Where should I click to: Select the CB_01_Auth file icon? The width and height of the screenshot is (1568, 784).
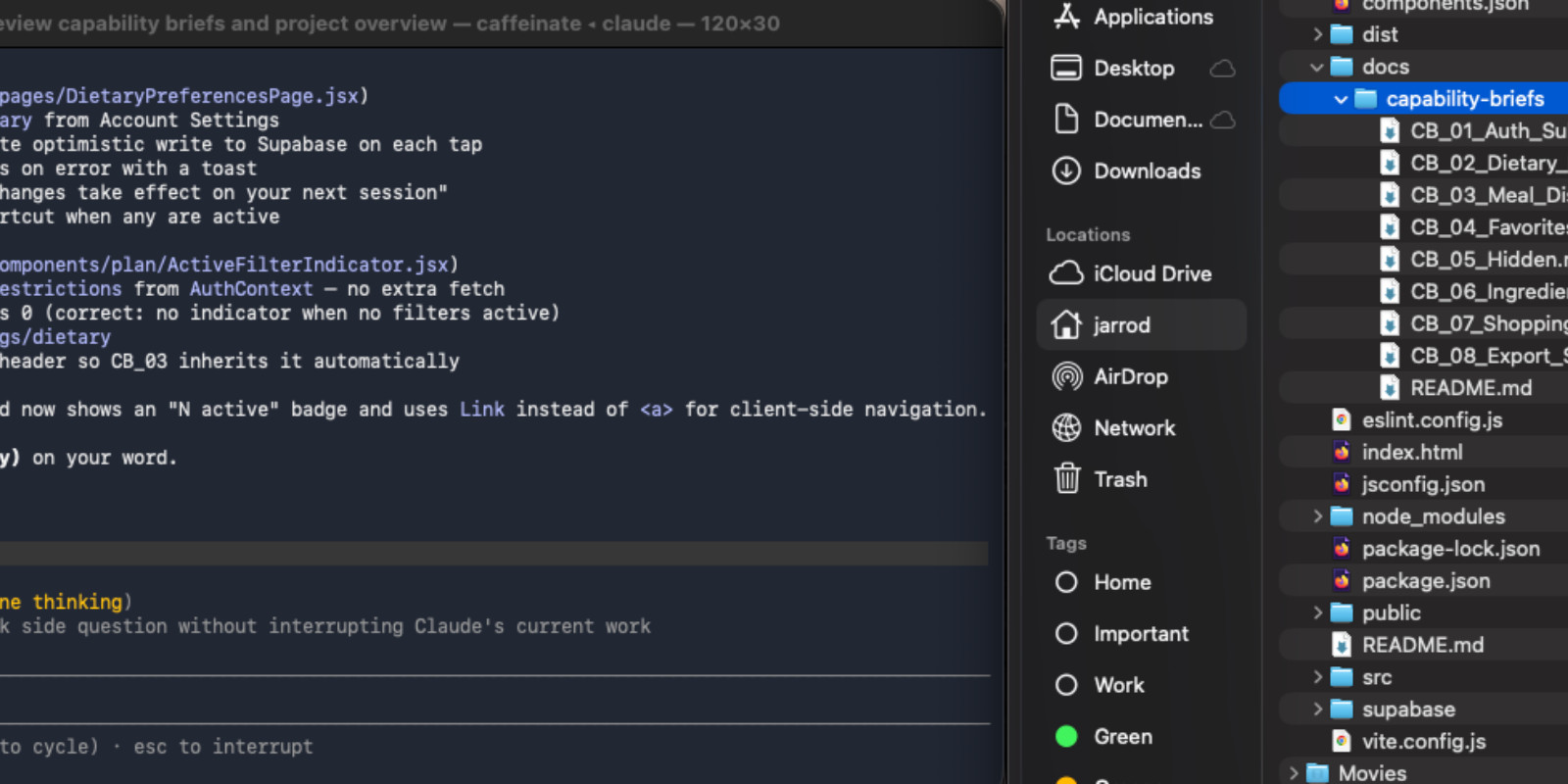[1390, 130]
